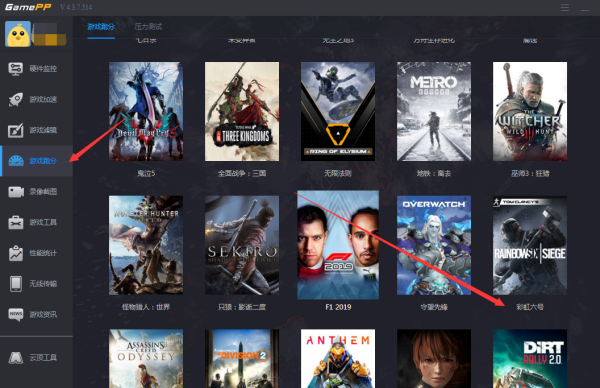The height and width of the screenshot is (388, 600).
Task: Open the chart performance statistics icon
Action: tap(16, 253)
